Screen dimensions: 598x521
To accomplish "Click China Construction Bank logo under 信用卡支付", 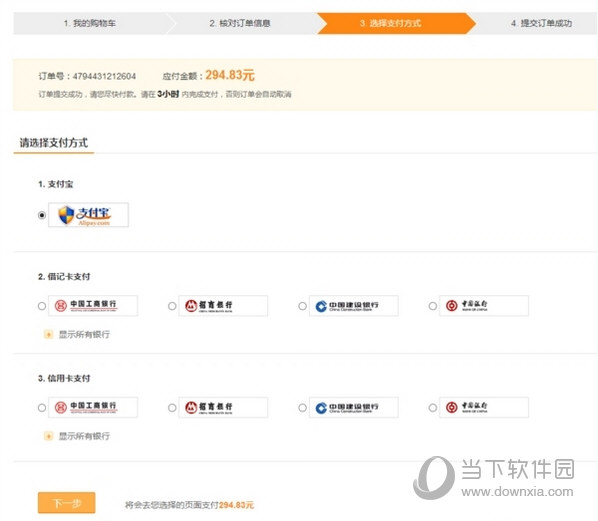I will 354,407.
